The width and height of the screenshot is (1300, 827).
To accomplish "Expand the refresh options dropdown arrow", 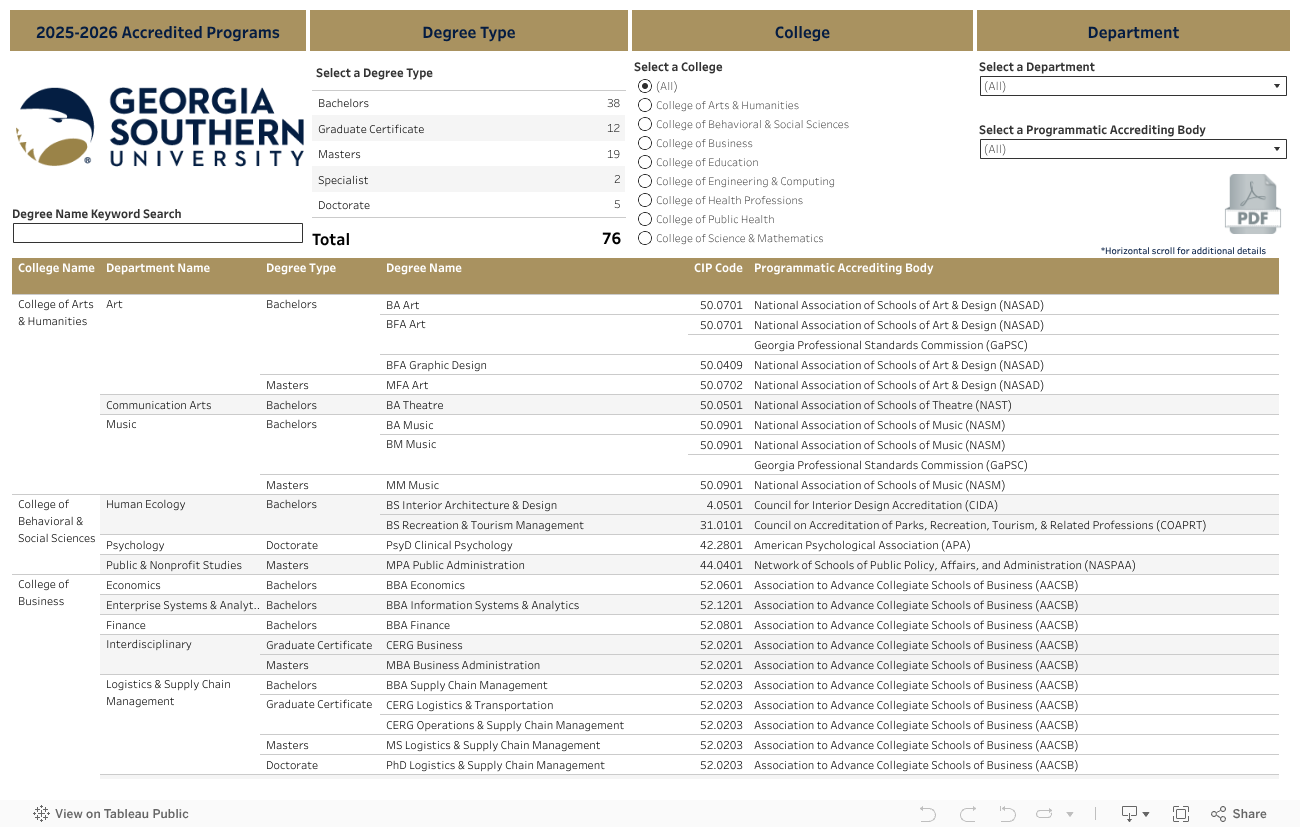I will tap(1070, 814).
